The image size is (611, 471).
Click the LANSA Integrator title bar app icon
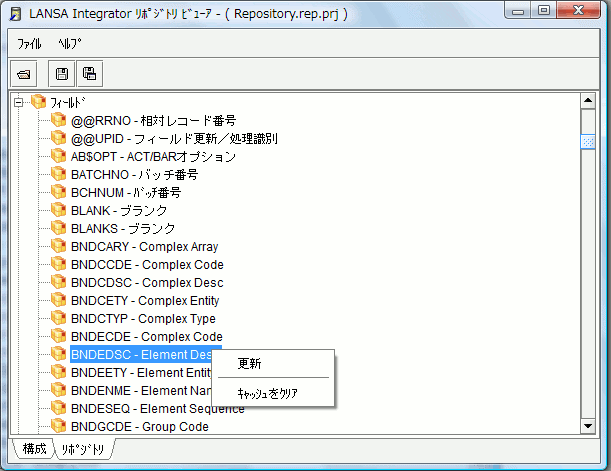point(15,14)
